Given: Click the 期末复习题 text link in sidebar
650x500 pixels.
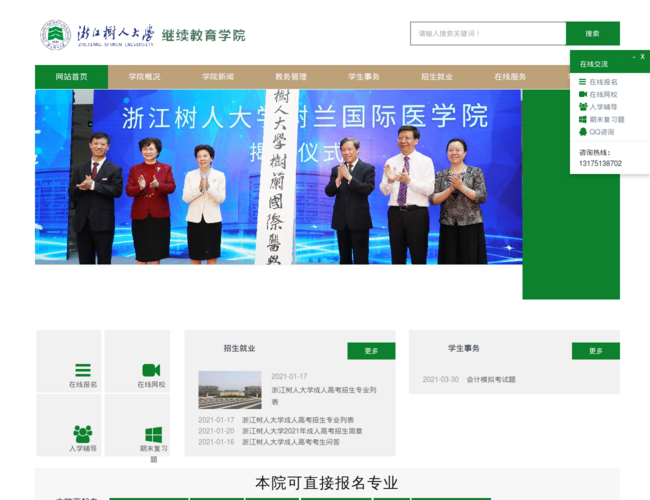Looking at the screenshot, I should pyautogui.click(x=607, y=119).
